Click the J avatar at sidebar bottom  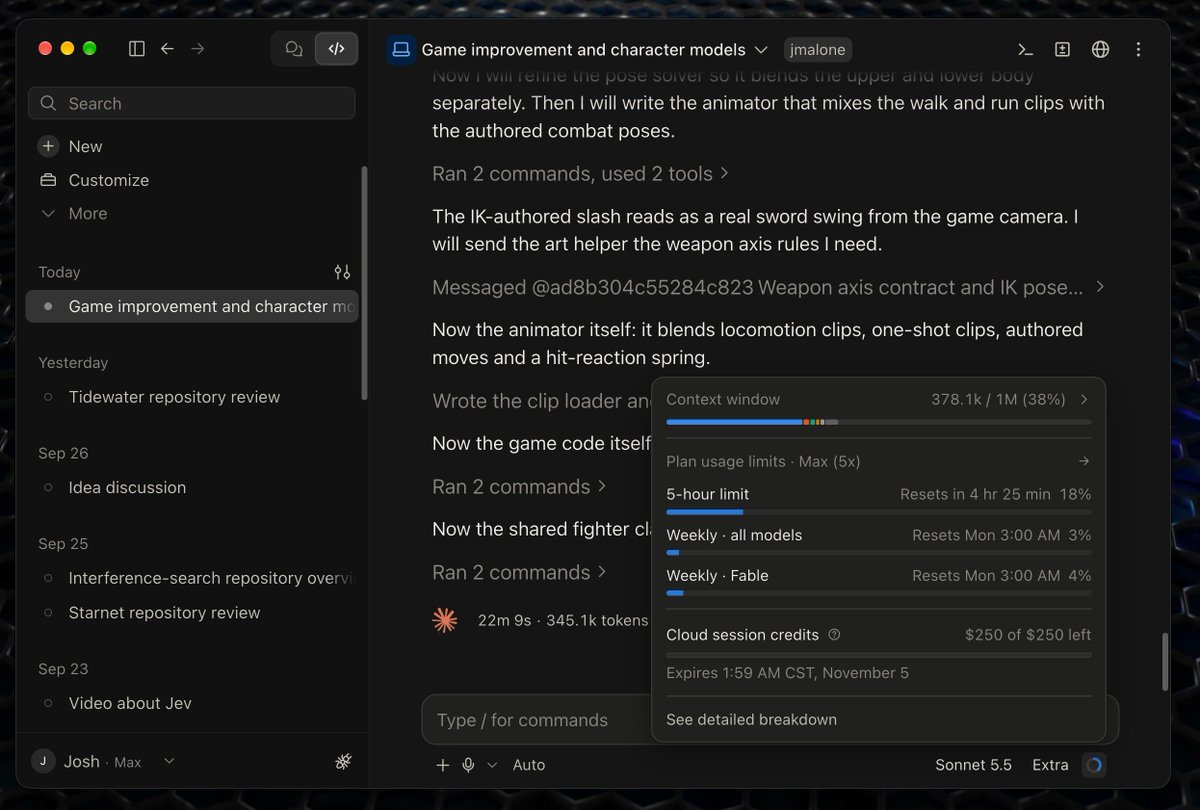[x=42, y=761]
